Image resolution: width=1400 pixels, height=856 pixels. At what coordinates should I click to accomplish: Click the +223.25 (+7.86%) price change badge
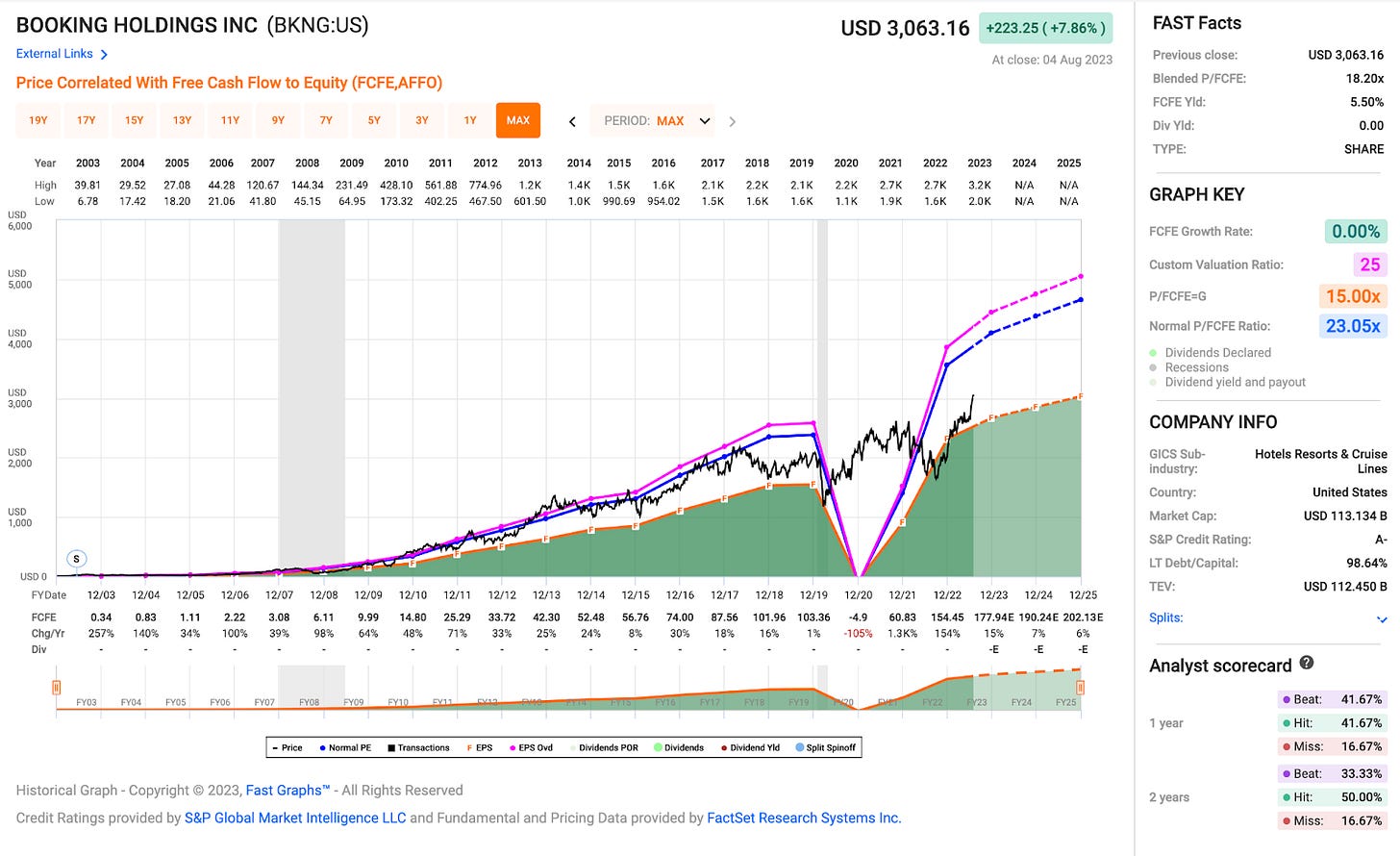coord(1045,28)
